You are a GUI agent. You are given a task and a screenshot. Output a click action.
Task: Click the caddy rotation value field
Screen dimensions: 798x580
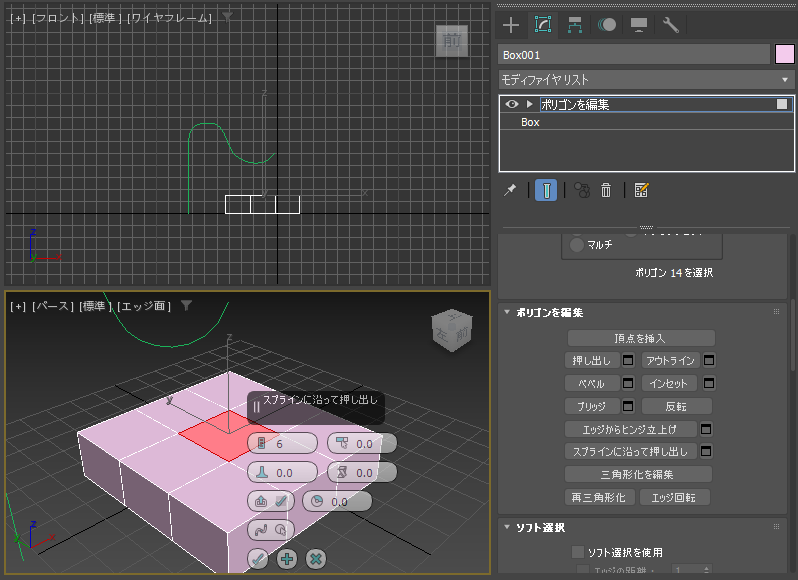coord(337,501)
